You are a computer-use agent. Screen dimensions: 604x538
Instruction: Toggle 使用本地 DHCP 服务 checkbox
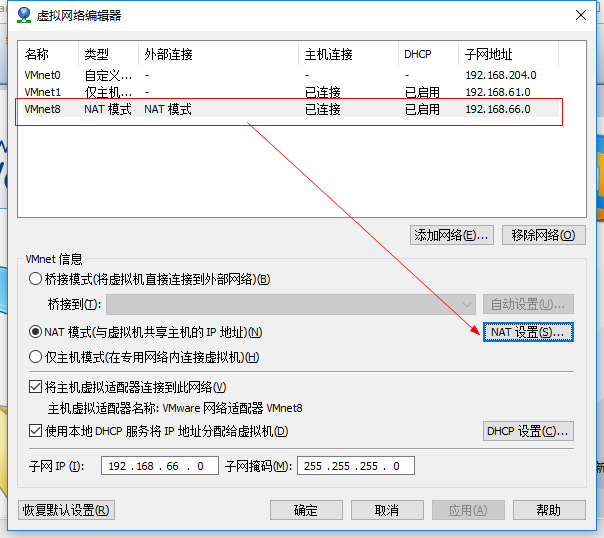pos(35,431)
